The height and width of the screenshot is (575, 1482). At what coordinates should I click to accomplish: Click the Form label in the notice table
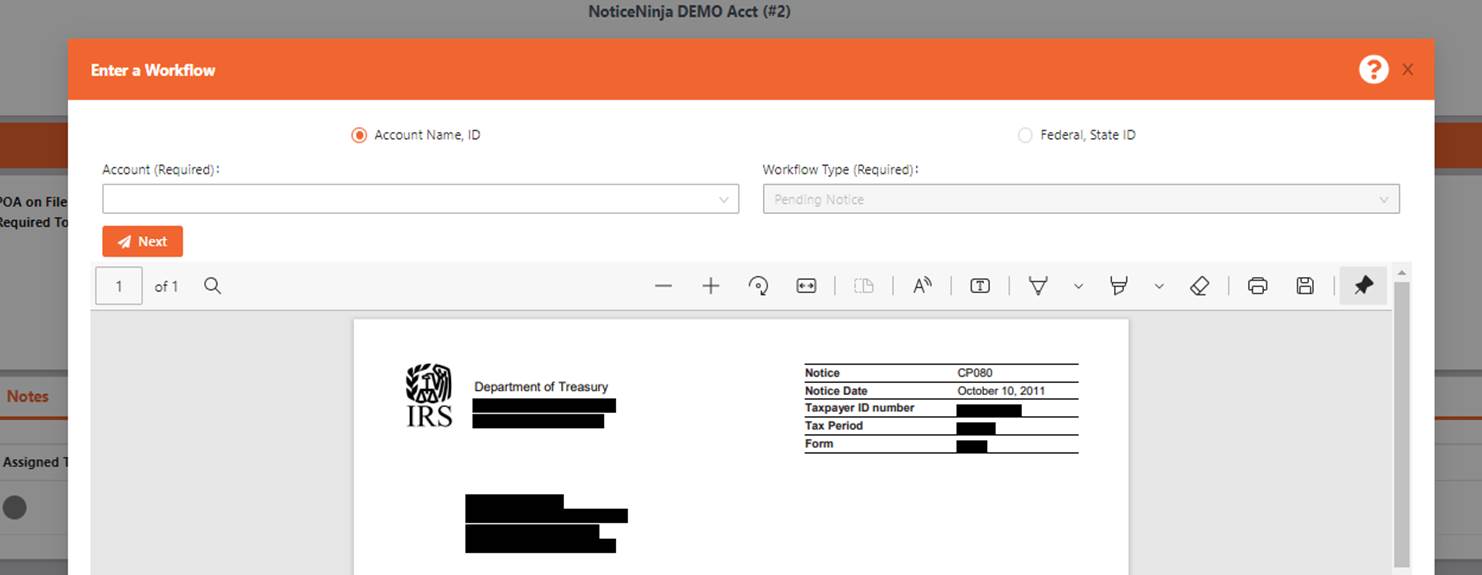(819, 444)
